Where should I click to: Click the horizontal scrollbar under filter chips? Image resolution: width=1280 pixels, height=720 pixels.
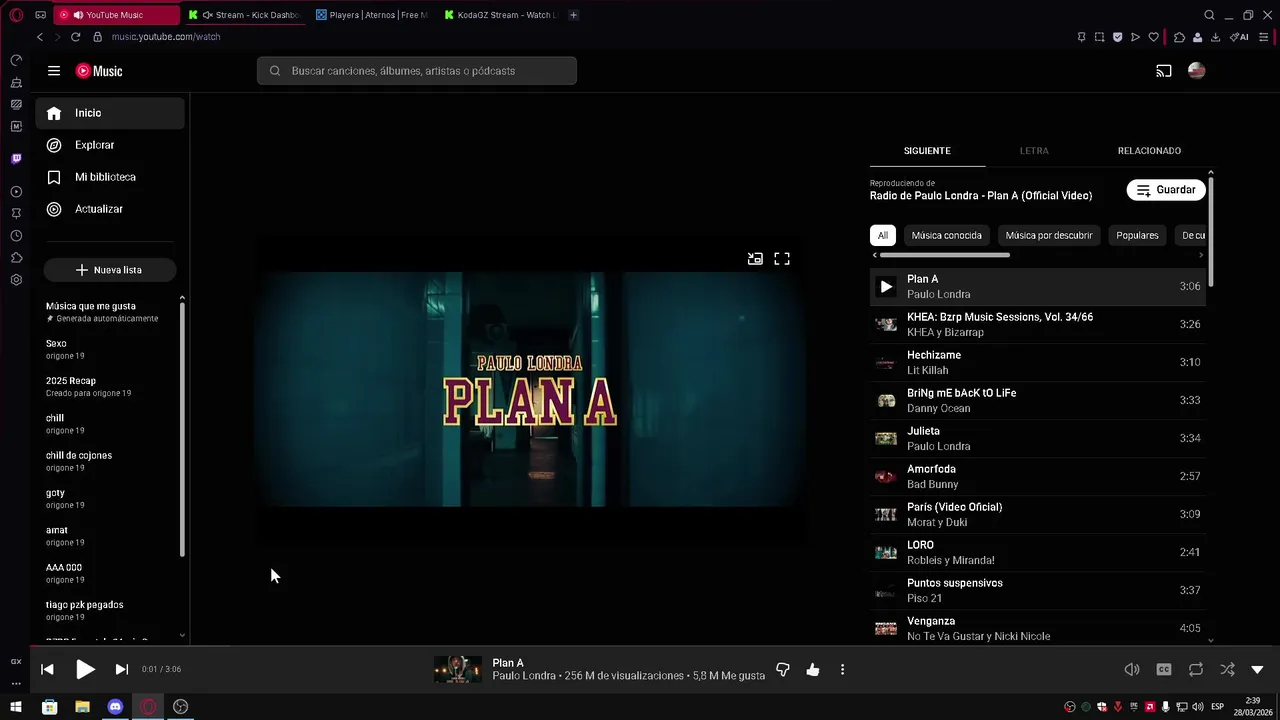pos(945,255)
